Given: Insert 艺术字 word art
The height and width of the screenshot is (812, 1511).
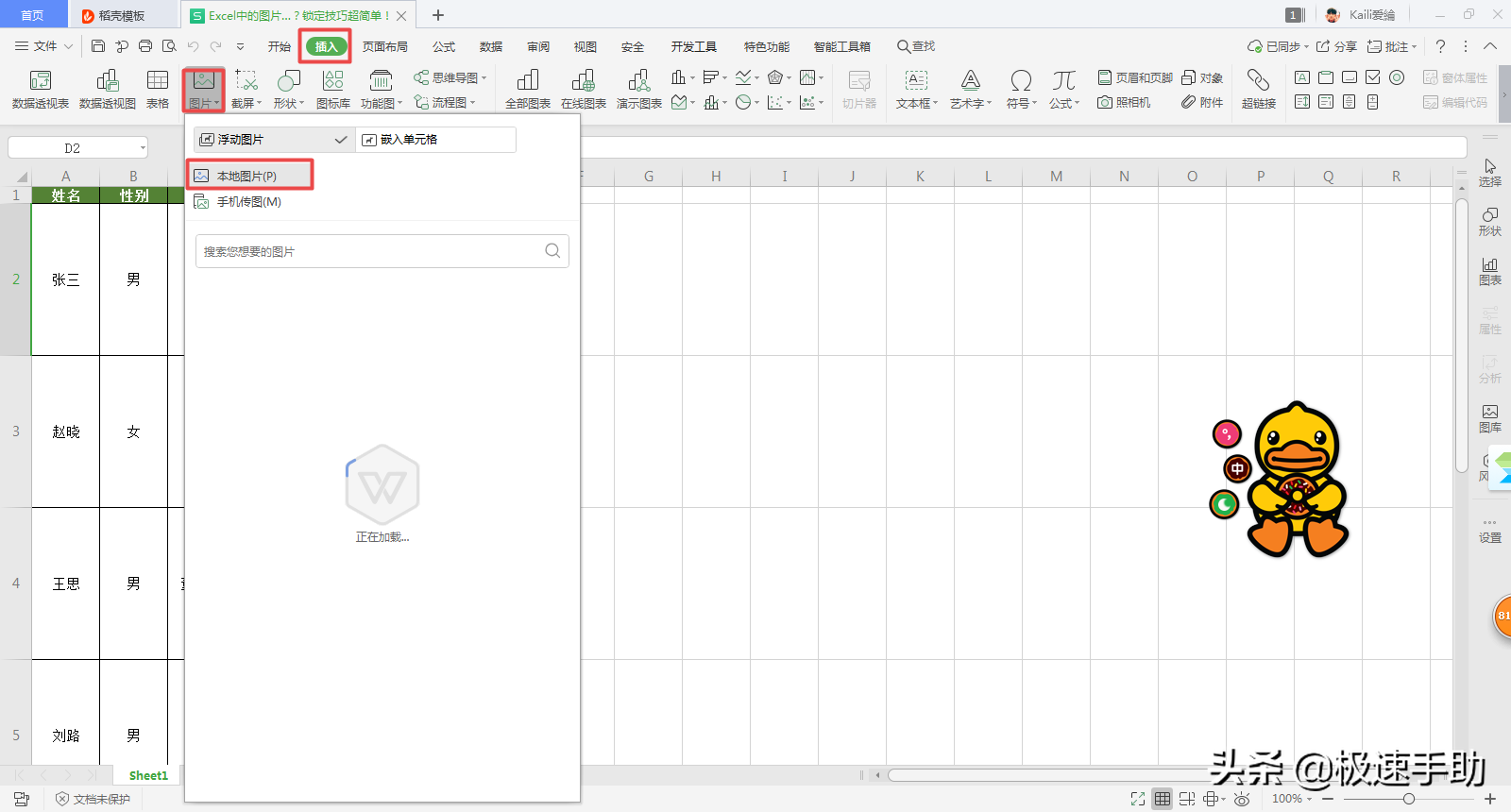Looking at the screenshot, I should pyautogui.click(x=971, y=90).
